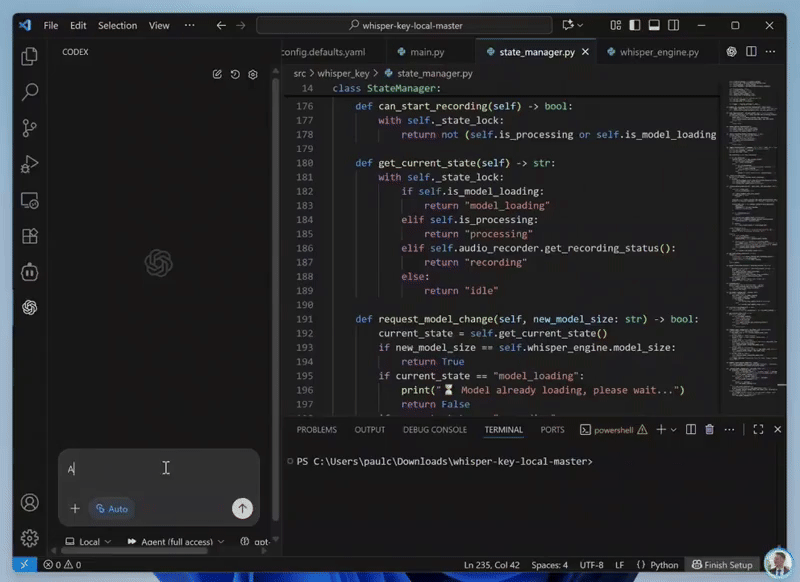The image size is (800, 582).
Task: Toggle the Auto mode pill in Codex panel
Action: pos(111,509)
